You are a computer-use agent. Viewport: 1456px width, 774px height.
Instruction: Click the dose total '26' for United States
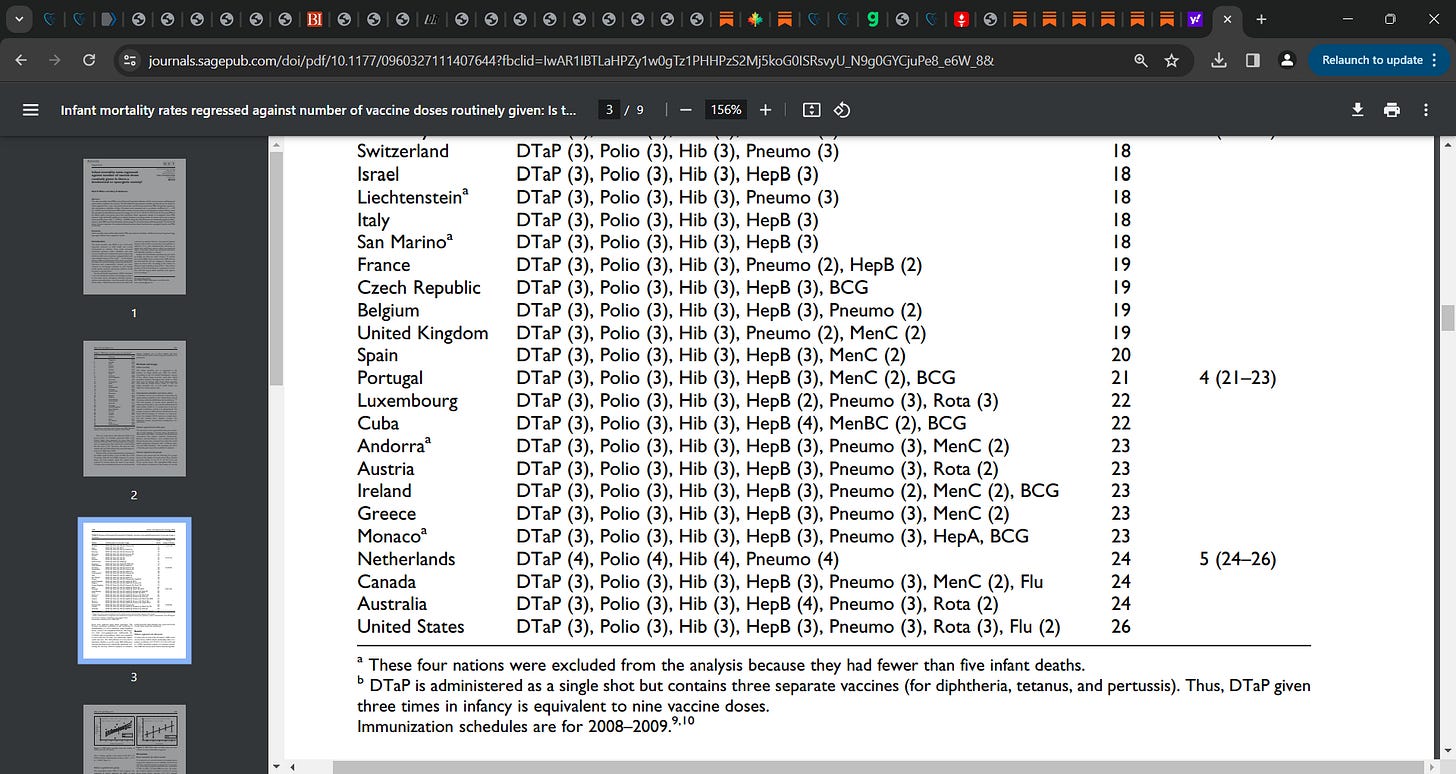(x=1121, y=627)
